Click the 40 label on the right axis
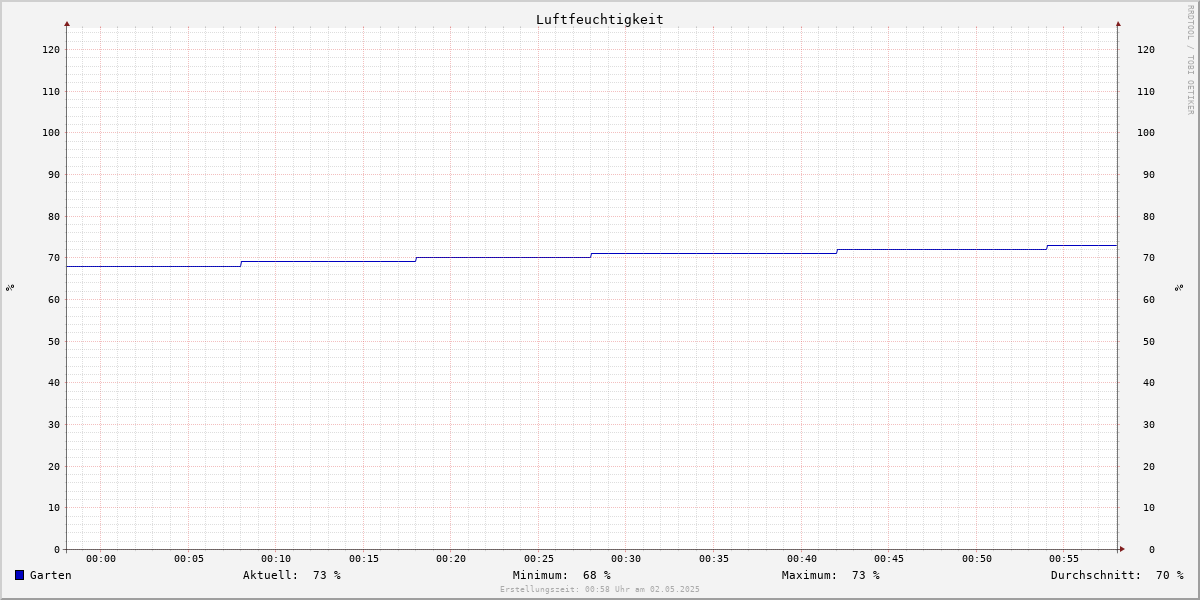The image size is (1200, 600). tap(1149, 383)
